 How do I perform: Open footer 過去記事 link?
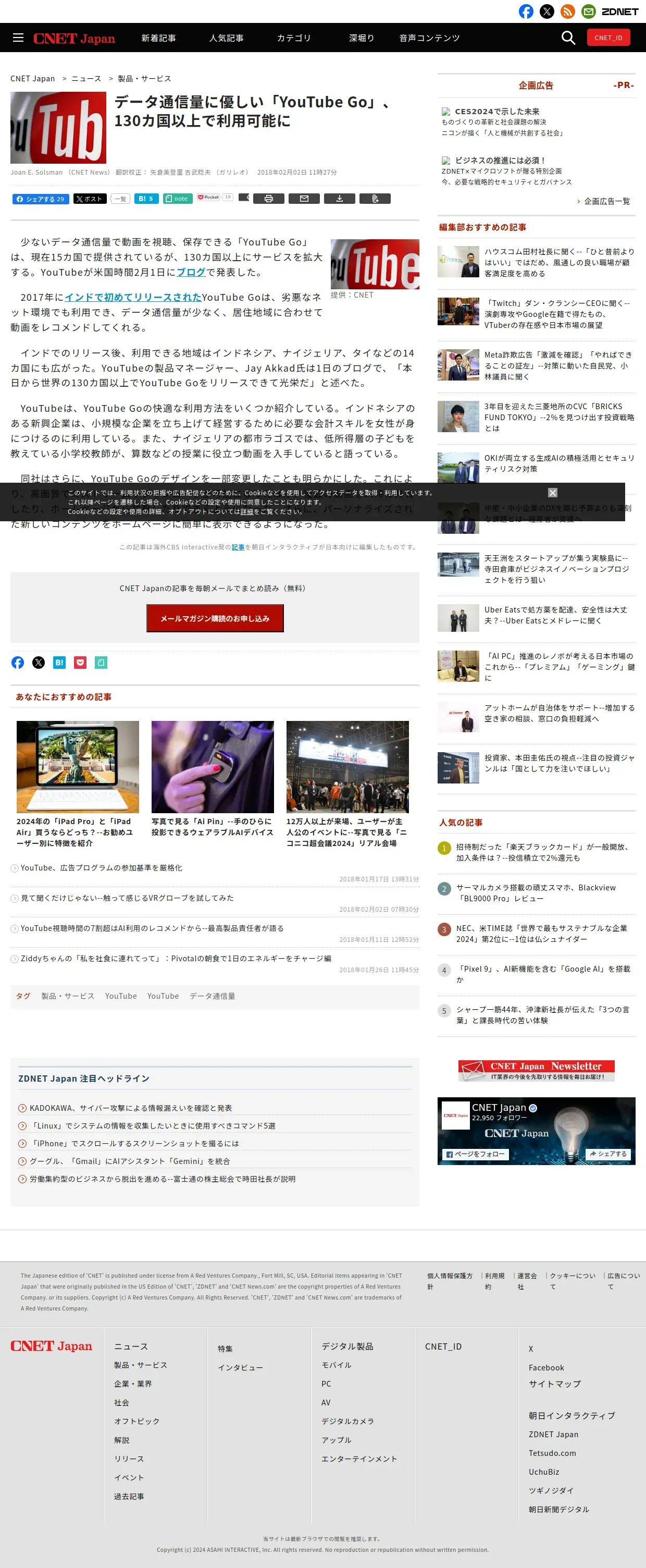(x=129, y=1496)
